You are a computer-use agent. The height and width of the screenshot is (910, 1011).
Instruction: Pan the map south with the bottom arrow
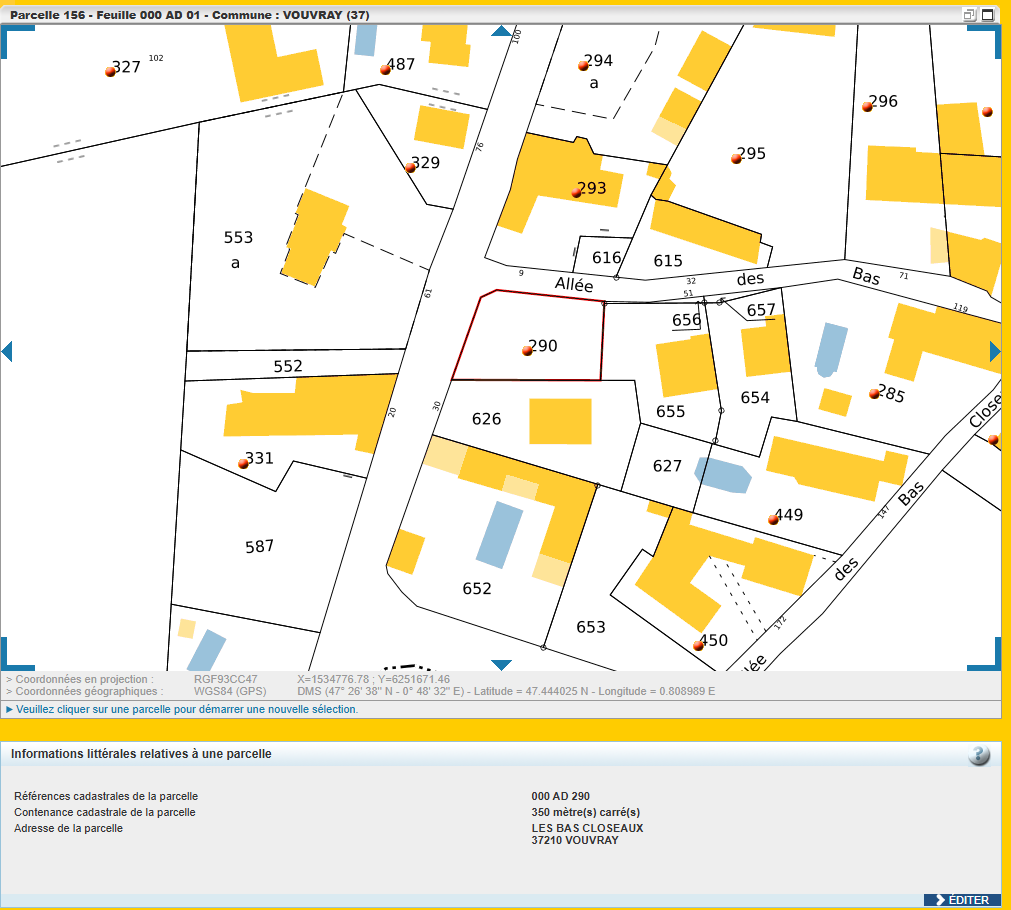tap(501, 665)
